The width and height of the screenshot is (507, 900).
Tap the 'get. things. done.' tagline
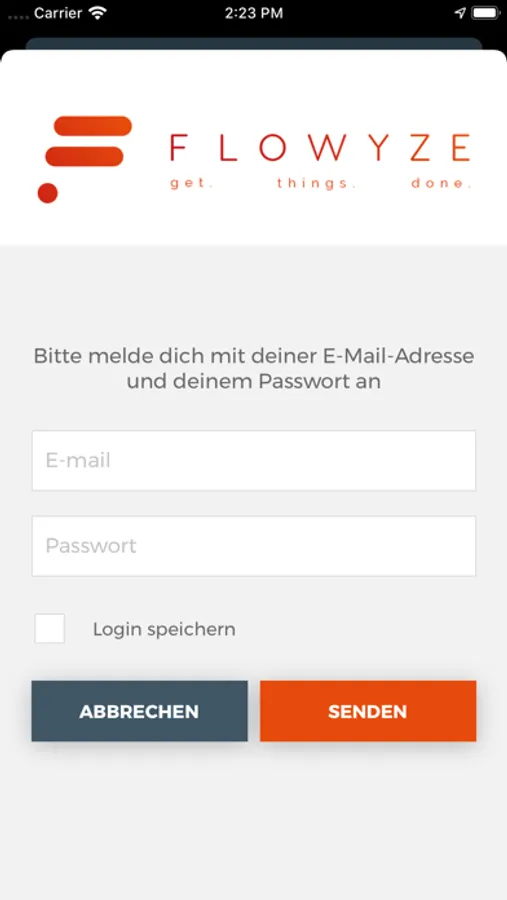[320, 184]
